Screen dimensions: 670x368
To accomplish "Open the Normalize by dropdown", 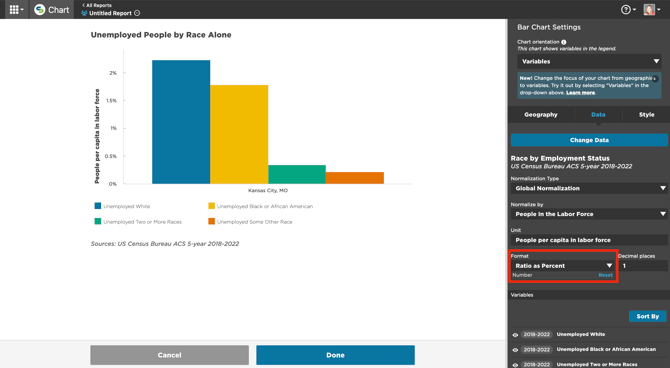I will (589, 214).
